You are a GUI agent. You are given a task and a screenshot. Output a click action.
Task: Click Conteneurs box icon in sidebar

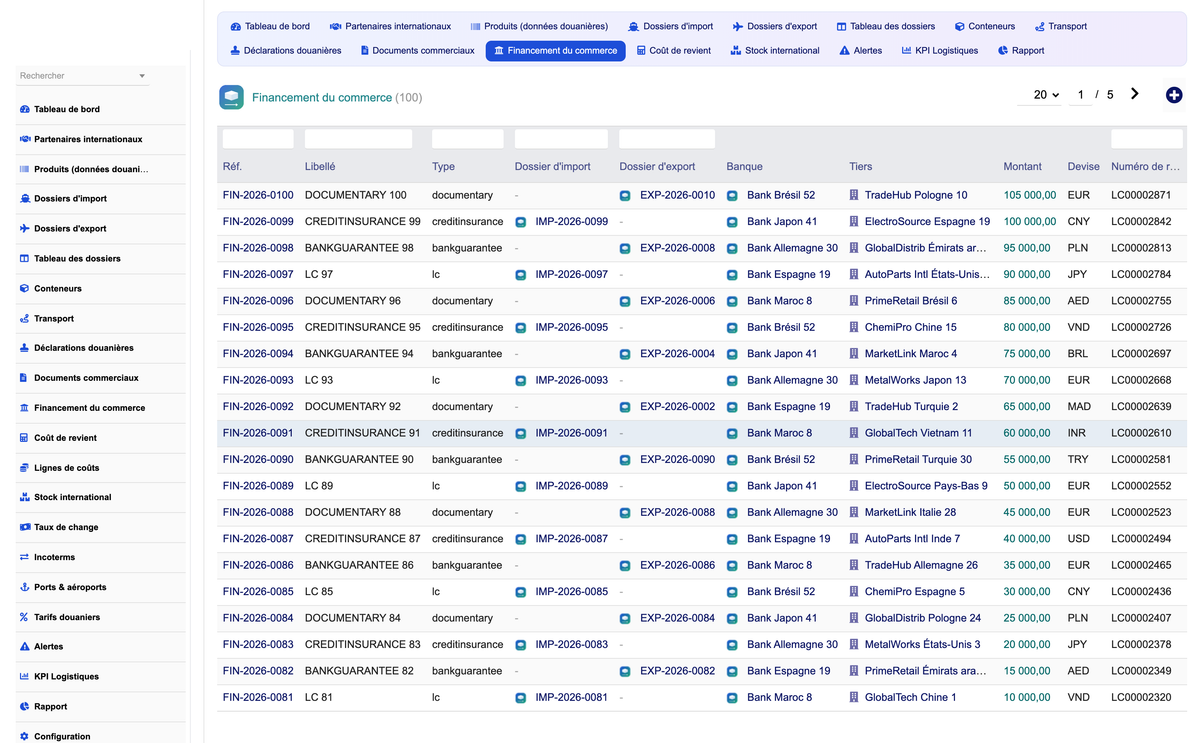(x=25, y=288)
